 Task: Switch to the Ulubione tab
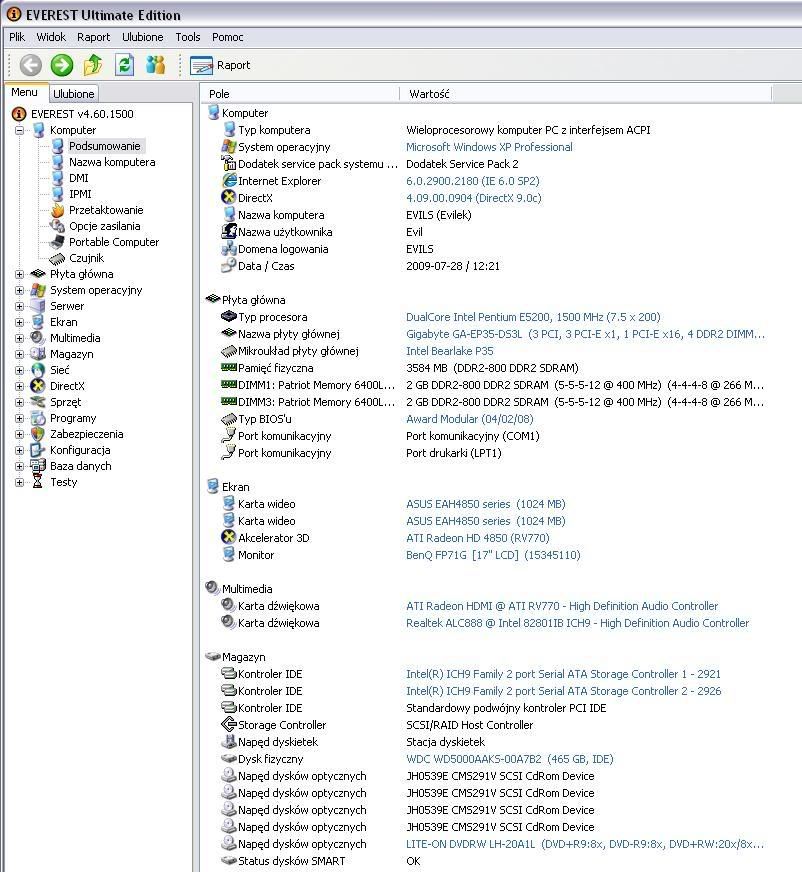point(74,94)
